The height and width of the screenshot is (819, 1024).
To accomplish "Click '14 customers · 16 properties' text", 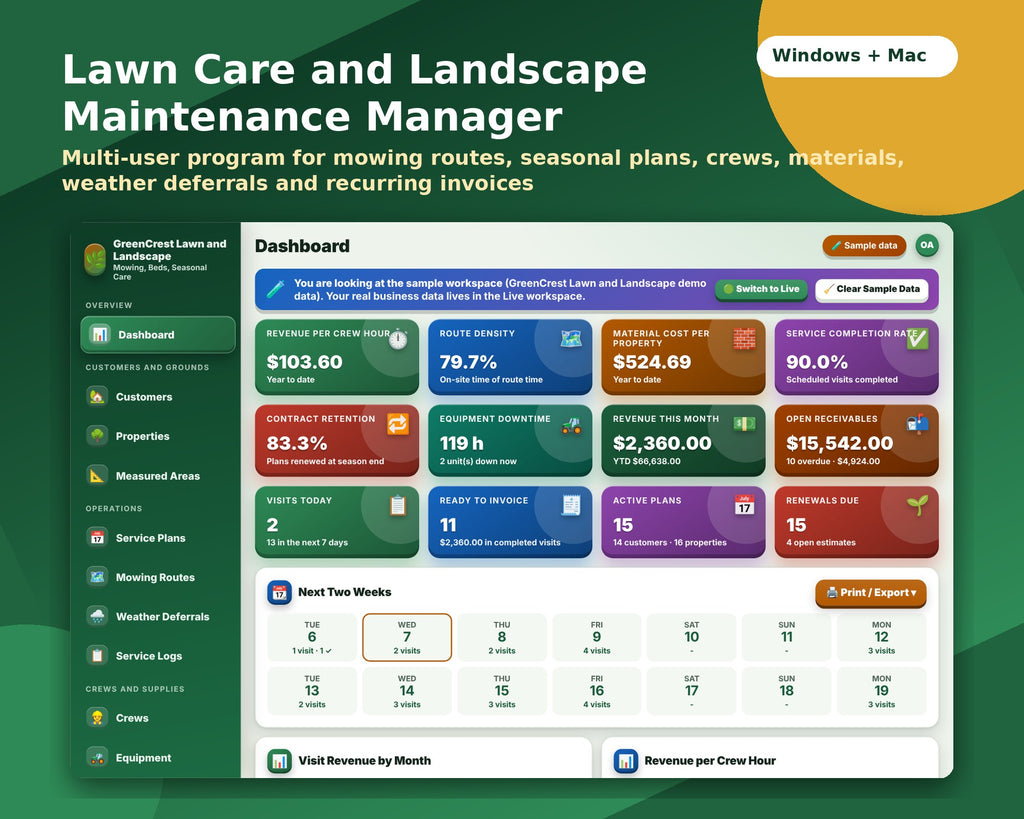I will (669, 542).
